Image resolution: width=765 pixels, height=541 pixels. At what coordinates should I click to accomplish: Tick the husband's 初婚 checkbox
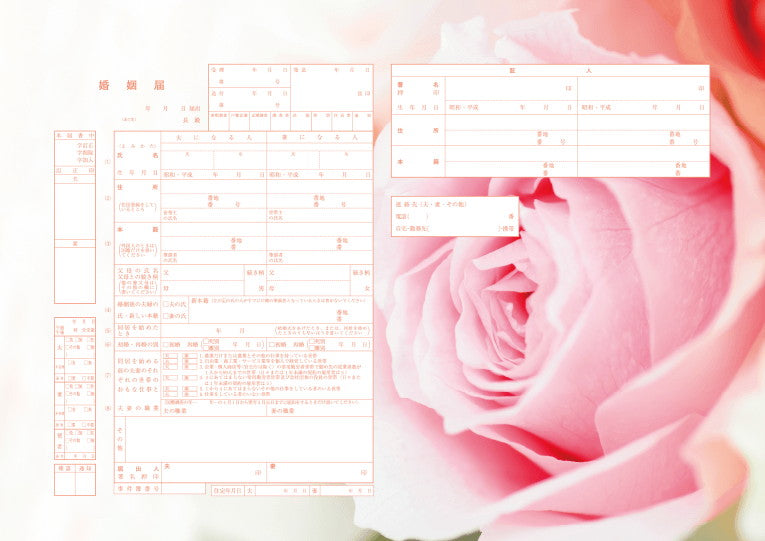point(165,344)
